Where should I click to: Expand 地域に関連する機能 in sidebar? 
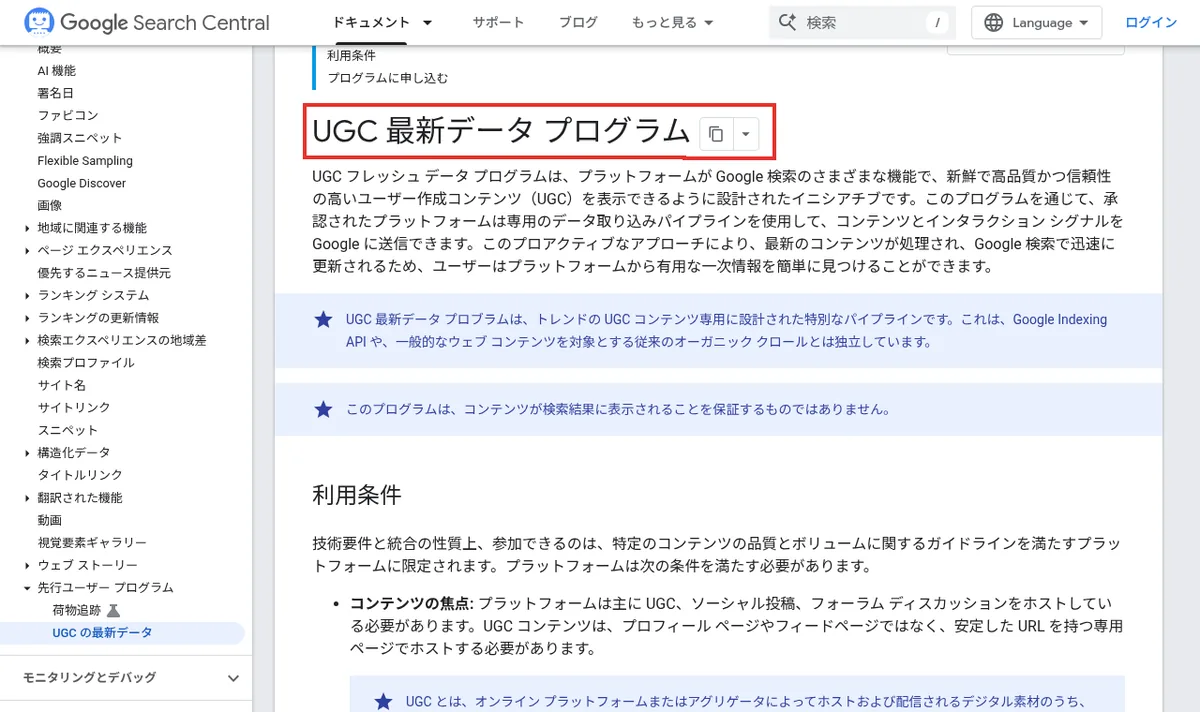[27, 228]
